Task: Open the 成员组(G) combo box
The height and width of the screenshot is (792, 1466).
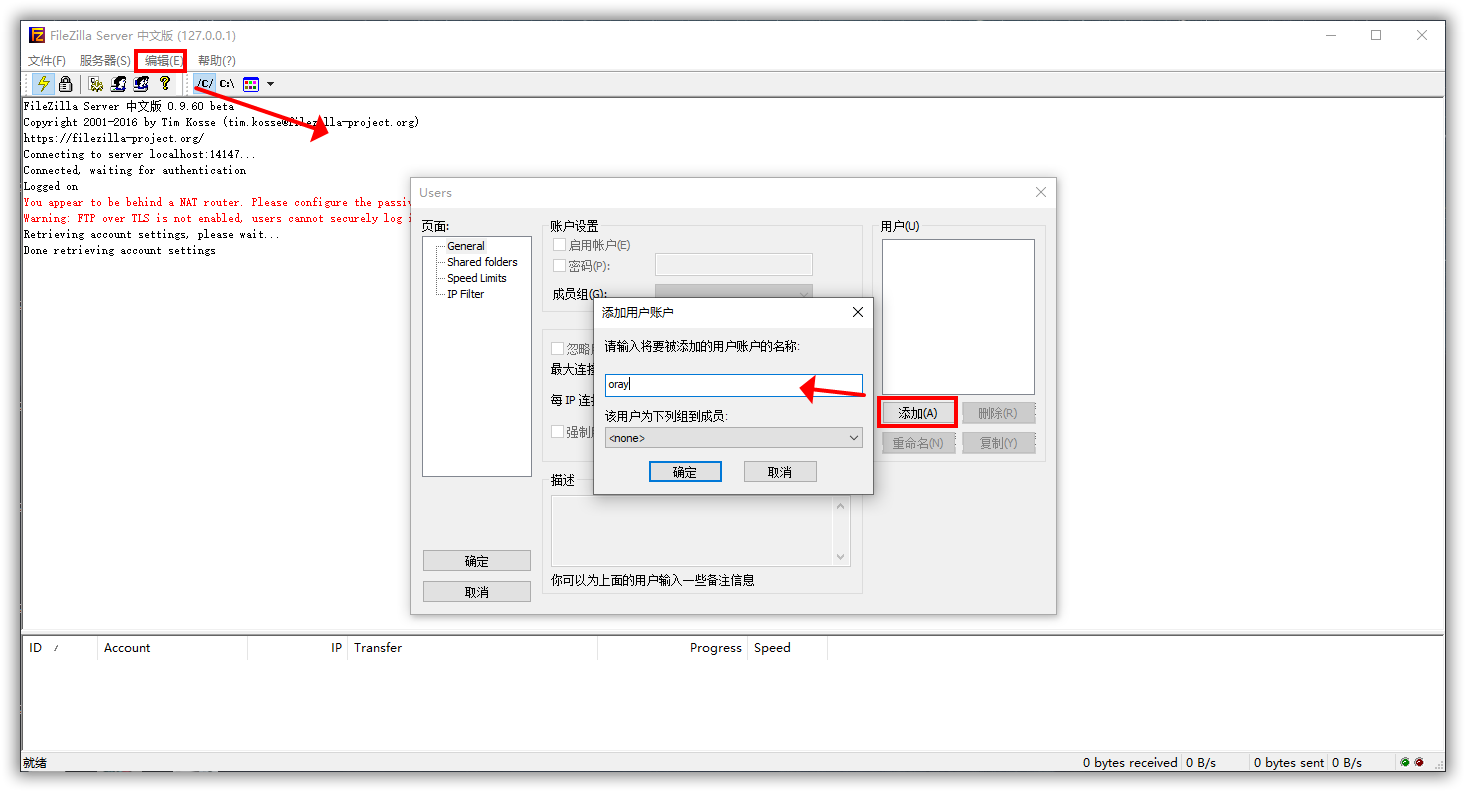Action: pyautogui.click(x=734, y=293)
